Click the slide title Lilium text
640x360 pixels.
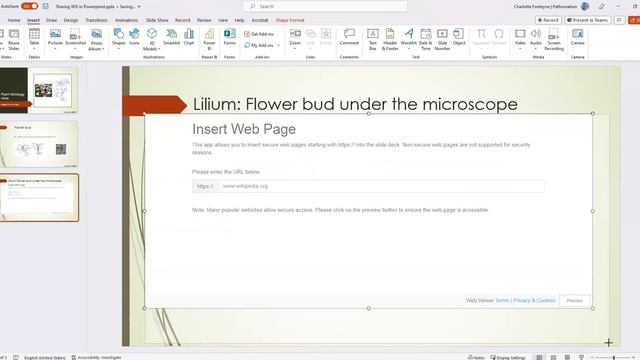coord(355,104)
